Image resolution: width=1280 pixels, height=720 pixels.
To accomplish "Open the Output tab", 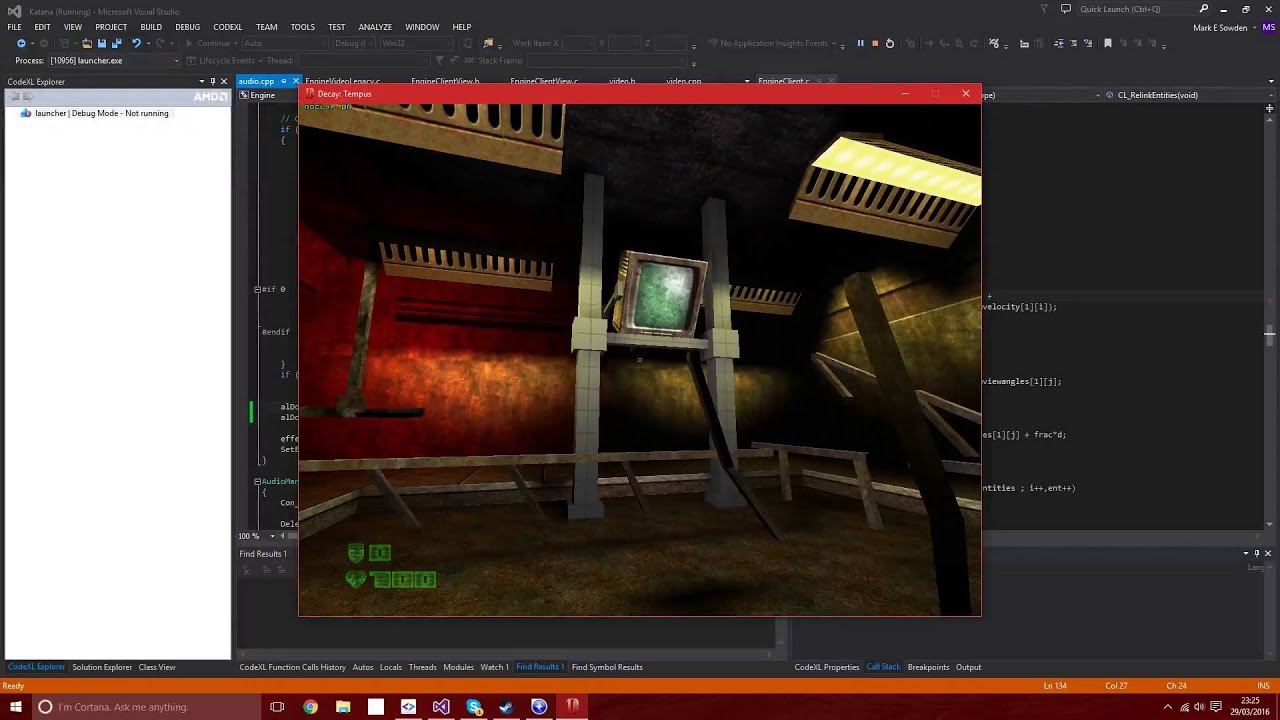I will [x=968, y=667].
